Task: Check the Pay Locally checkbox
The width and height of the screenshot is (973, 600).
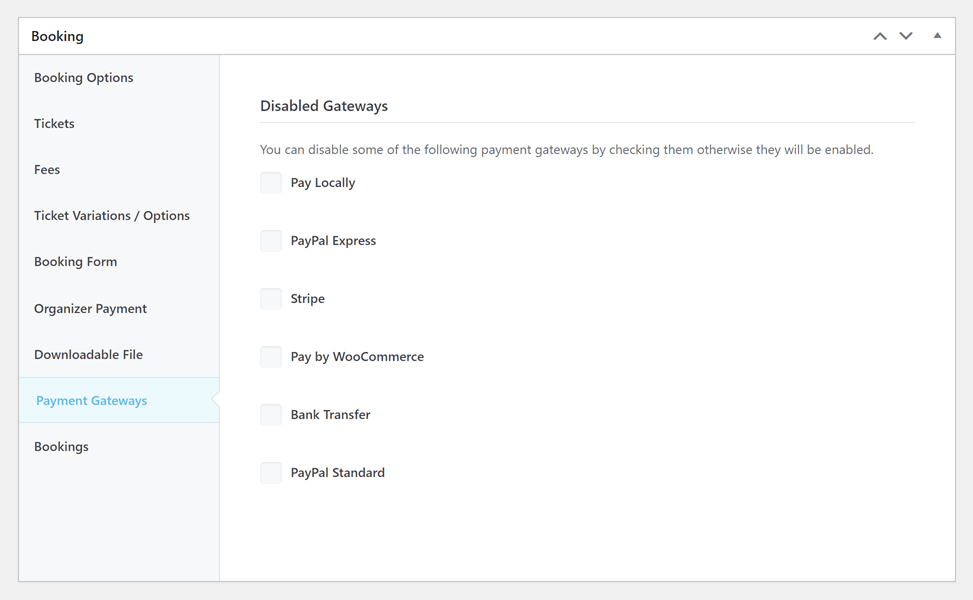Action: point(271,183)
